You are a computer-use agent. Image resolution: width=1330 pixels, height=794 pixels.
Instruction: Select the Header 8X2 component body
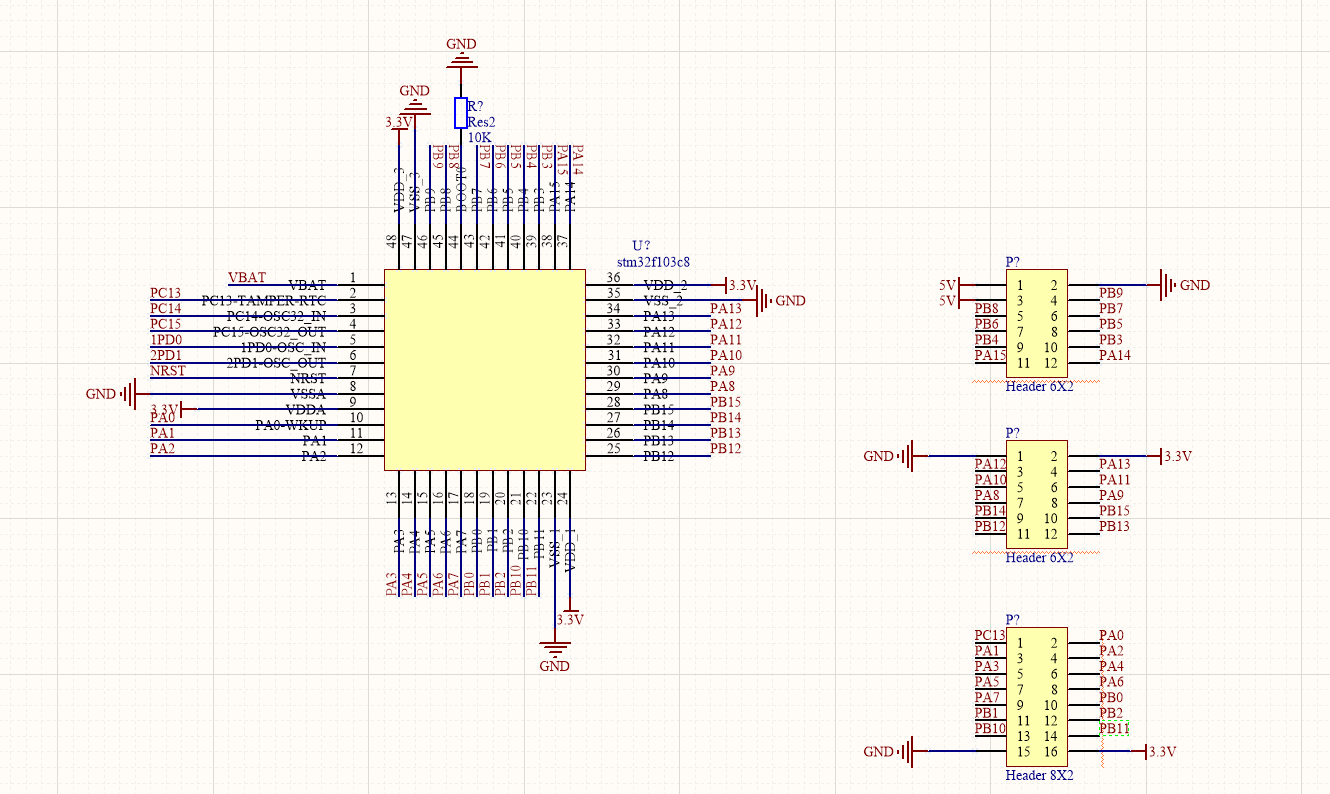1036,697
